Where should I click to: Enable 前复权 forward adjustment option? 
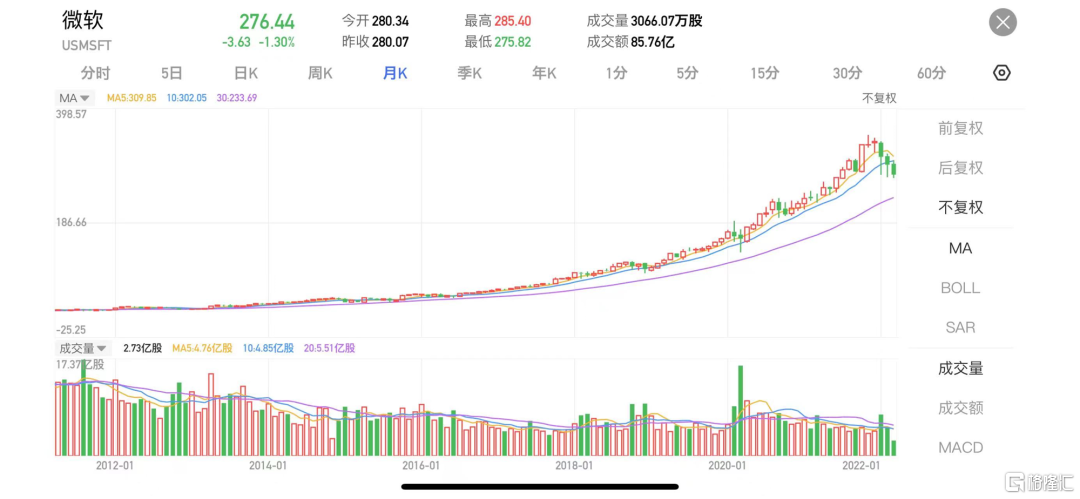click(x=960, y=128)
